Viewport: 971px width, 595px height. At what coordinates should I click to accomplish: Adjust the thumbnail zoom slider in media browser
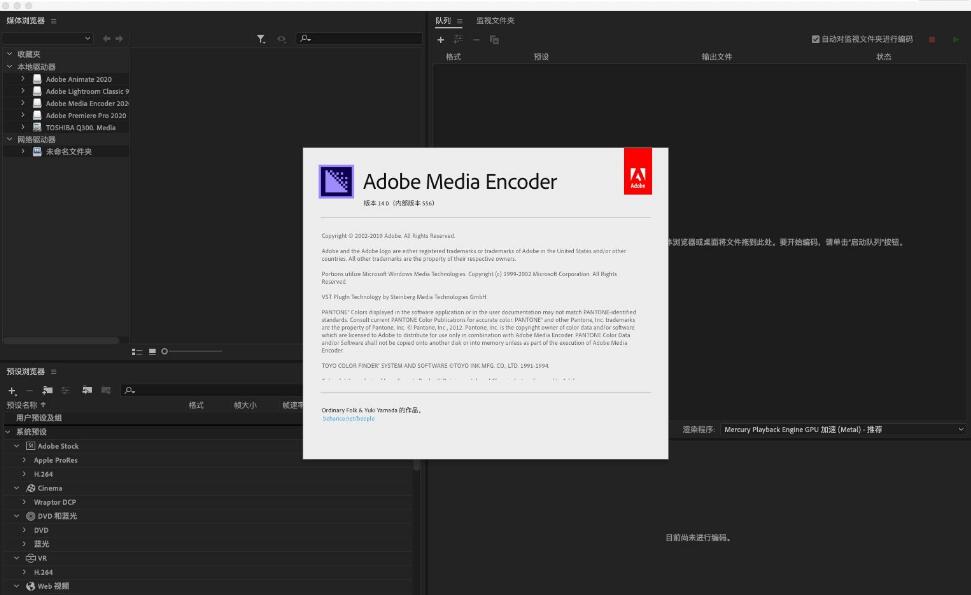(167, 350)
